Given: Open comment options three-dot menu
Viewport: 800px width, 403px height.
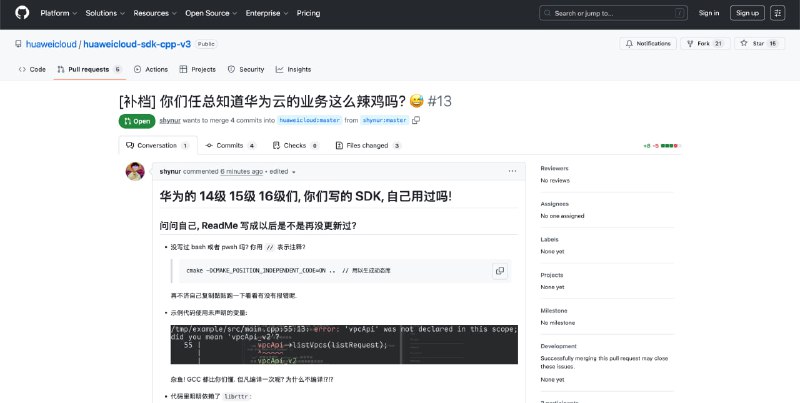Looking at the screenshot, I should 512,171.
